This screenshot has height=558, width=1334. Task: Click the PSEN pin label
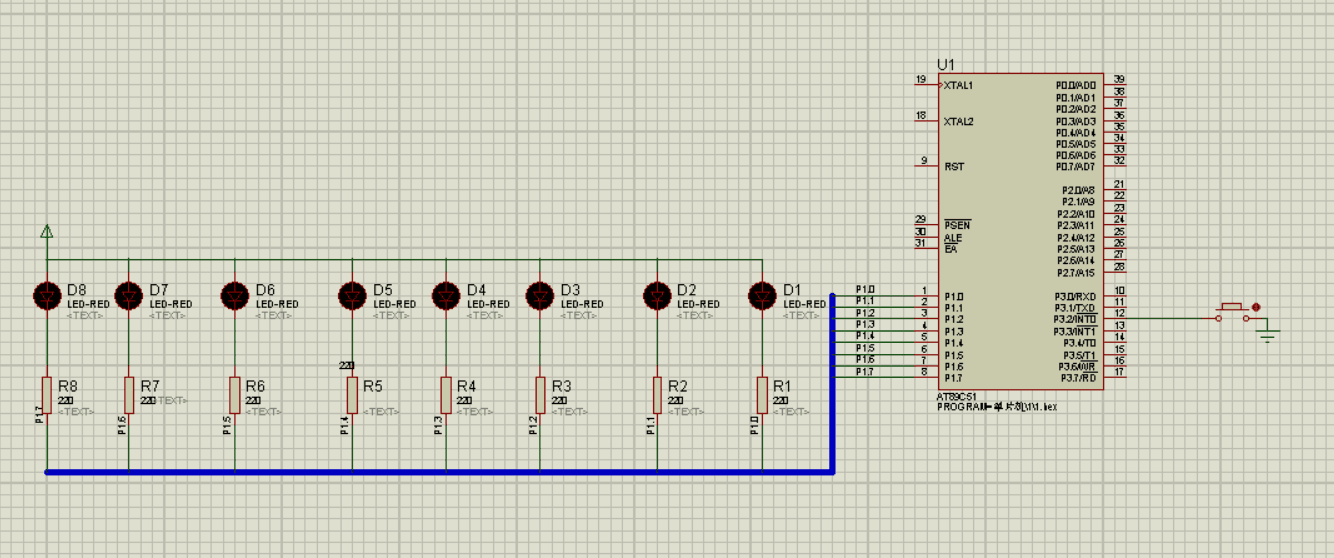(x=957, y=226)
